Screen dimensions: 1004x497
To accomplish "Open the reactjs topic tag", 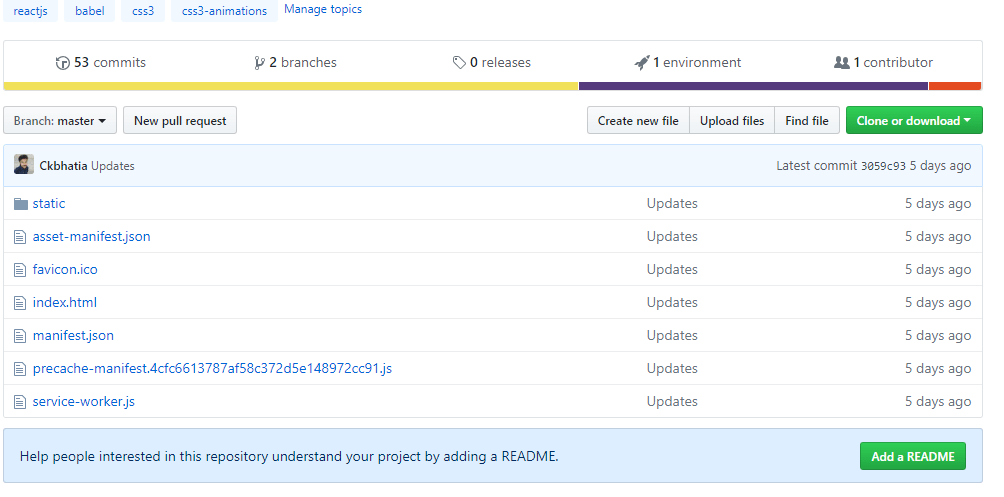I will point(30,11).
